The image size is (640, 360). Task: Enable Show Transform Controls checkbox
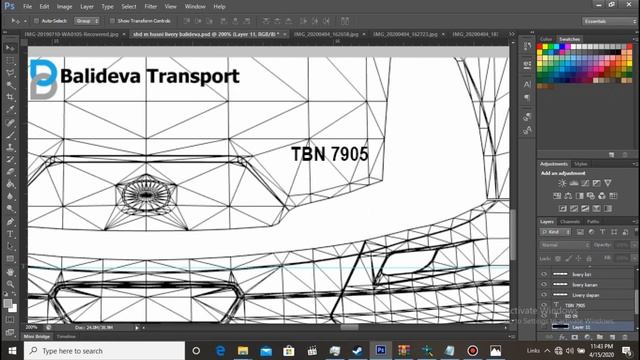point(112,21)
